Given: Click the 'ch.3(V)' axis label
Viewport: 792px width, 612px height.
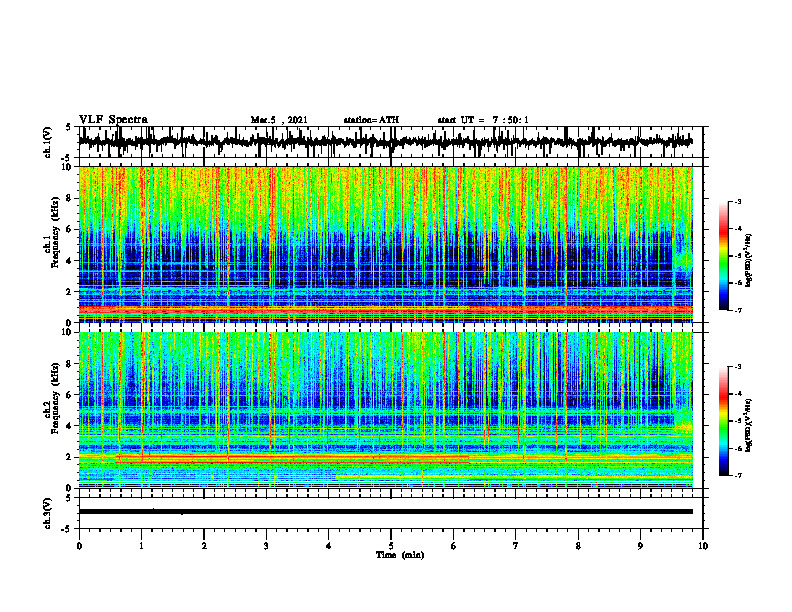Looking at the screenshot, I should [47, 513].
